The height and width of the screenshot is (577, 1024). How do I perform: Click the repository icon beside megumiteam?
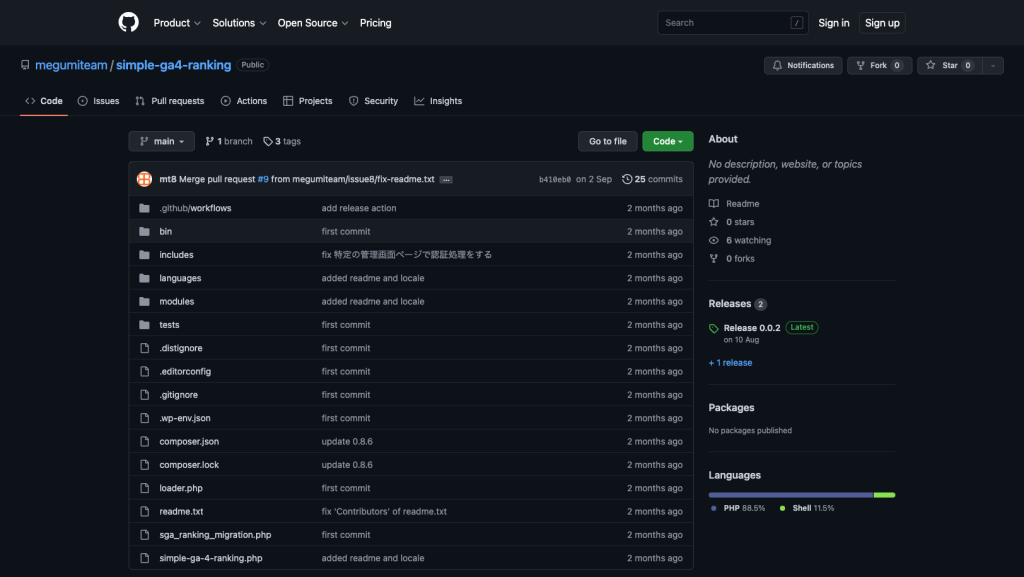(25, 65)
